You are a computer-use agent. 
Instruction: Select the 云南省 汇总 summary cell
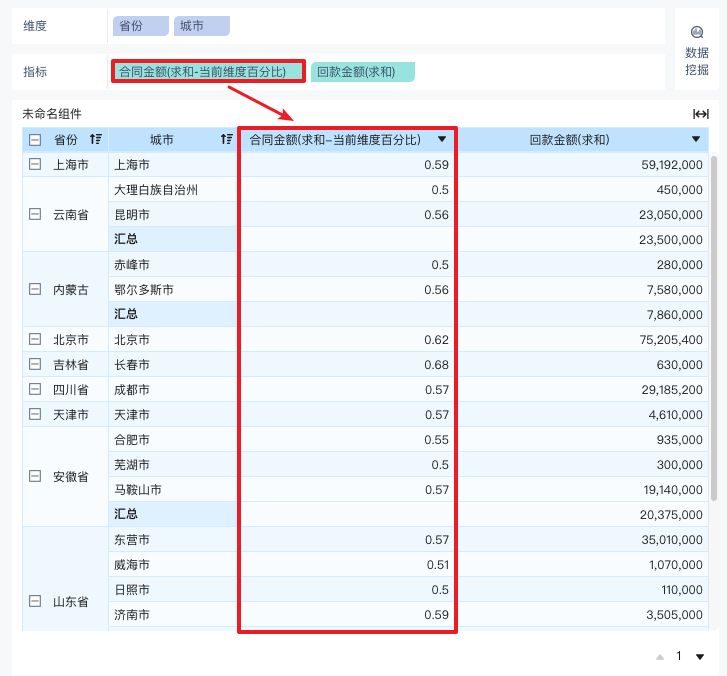pos(173,239)
